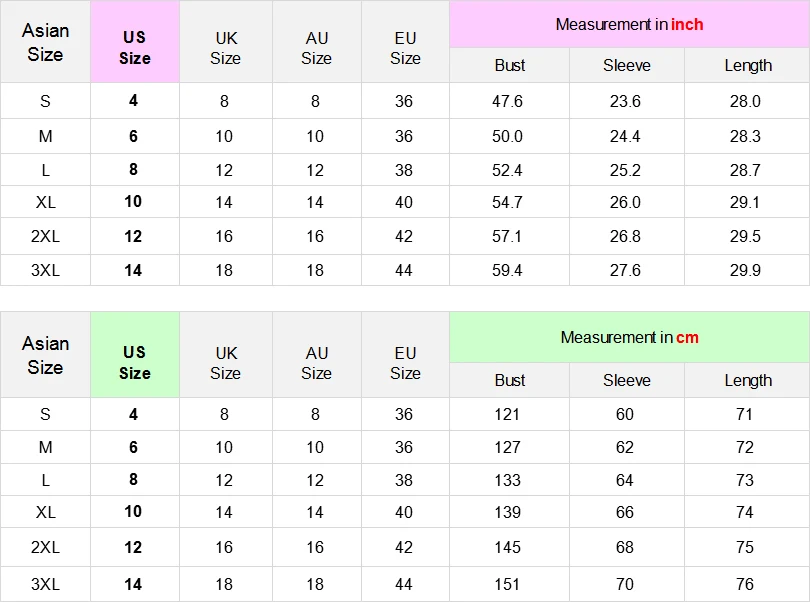
Task: Select the 3XL row label in inch table
Action: [46, 270]
